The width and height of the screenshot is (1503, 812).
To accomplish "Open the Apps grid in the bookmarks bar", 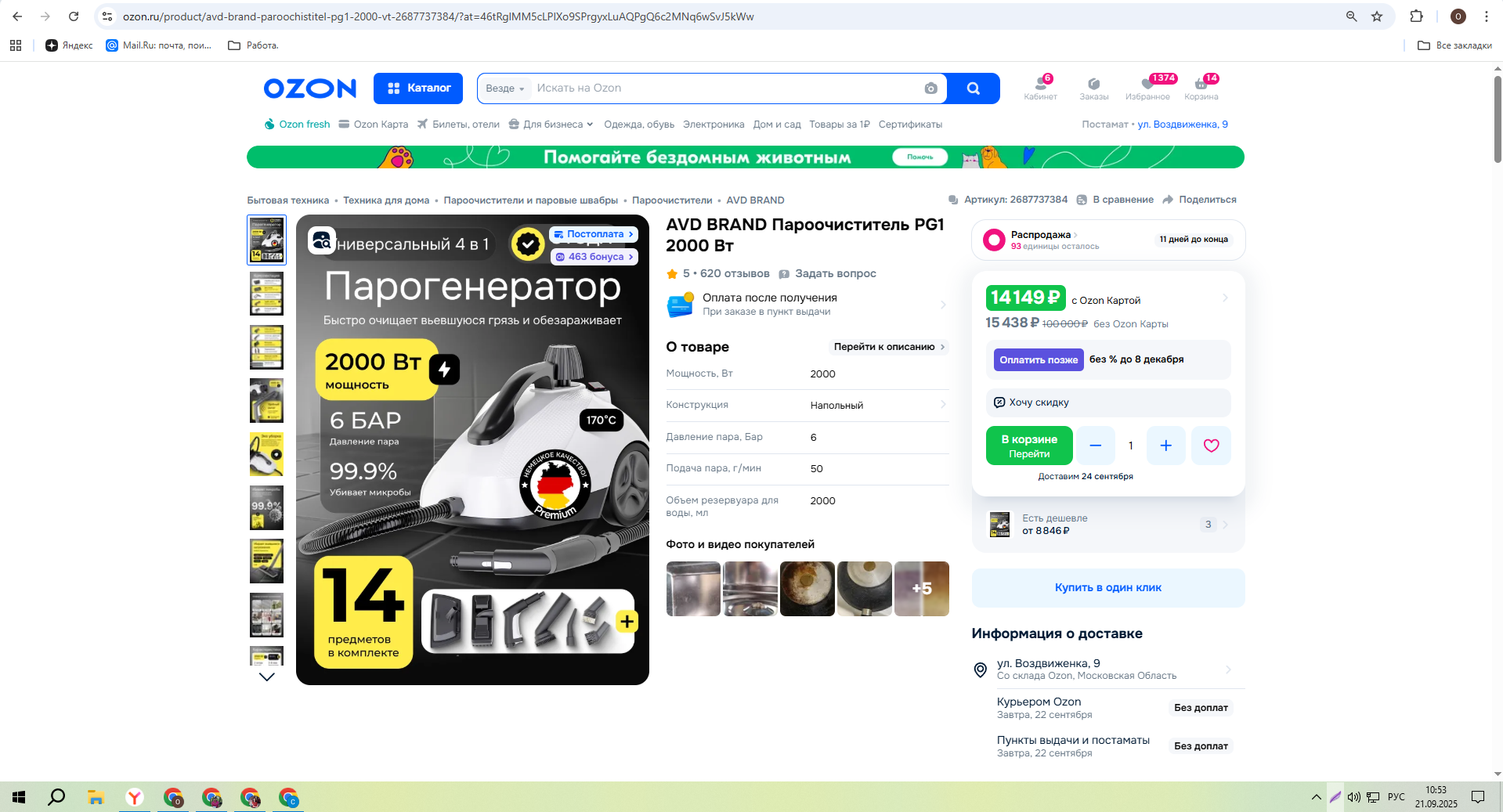I will (16, 45).
